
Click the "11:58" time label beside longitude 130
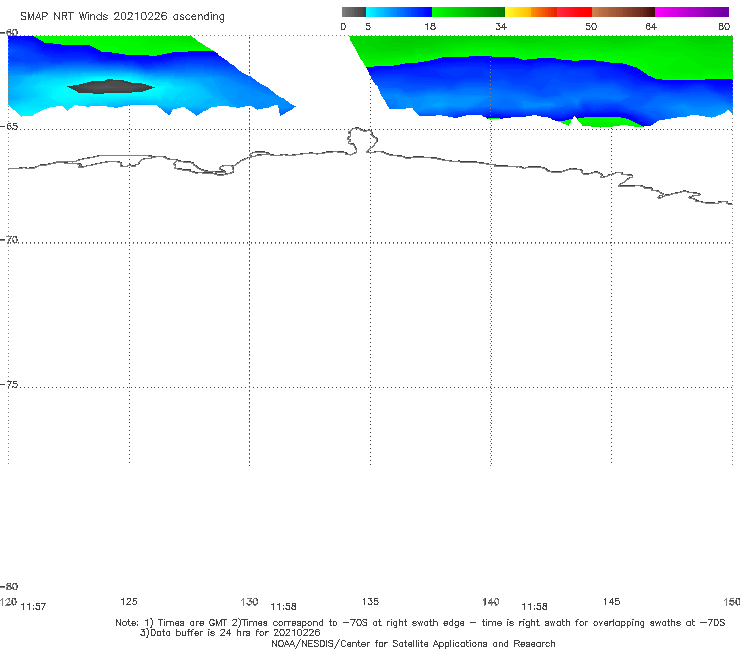pos(283,607)
